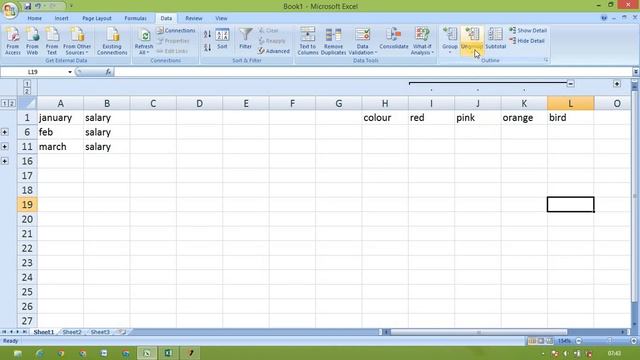The height and width of the screenshot is (360, 640).
Task: Click the From Text import icon
Action: (x=52, y=41)
